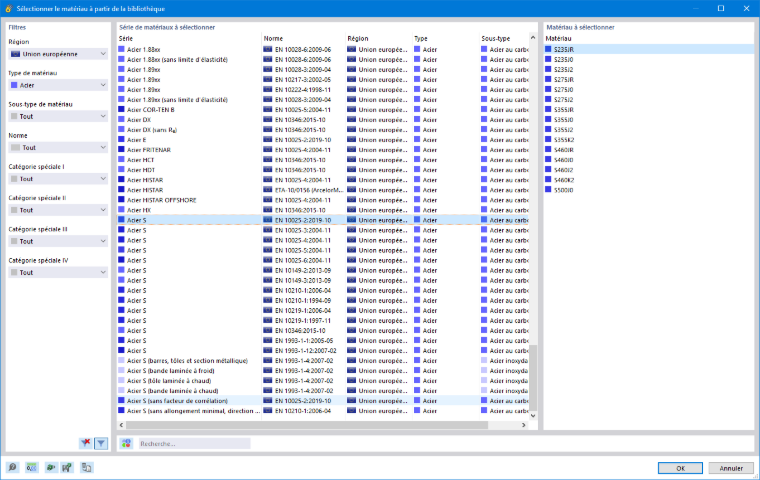The width and height of the screenshot is (760, 480).
Task: Select the Acier HCT series row
Action: click(x=323, y=160)
